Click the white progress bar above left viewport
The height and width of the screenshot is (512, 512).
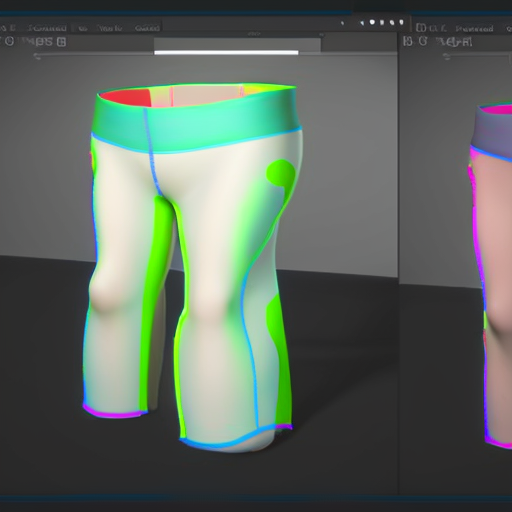coord(226,52)
